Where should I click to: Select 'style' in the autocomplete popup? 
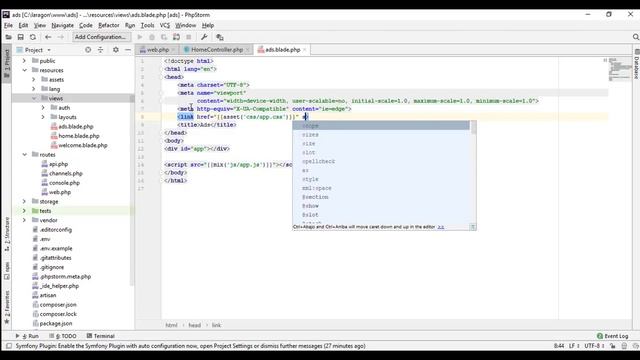click(381, 179)
